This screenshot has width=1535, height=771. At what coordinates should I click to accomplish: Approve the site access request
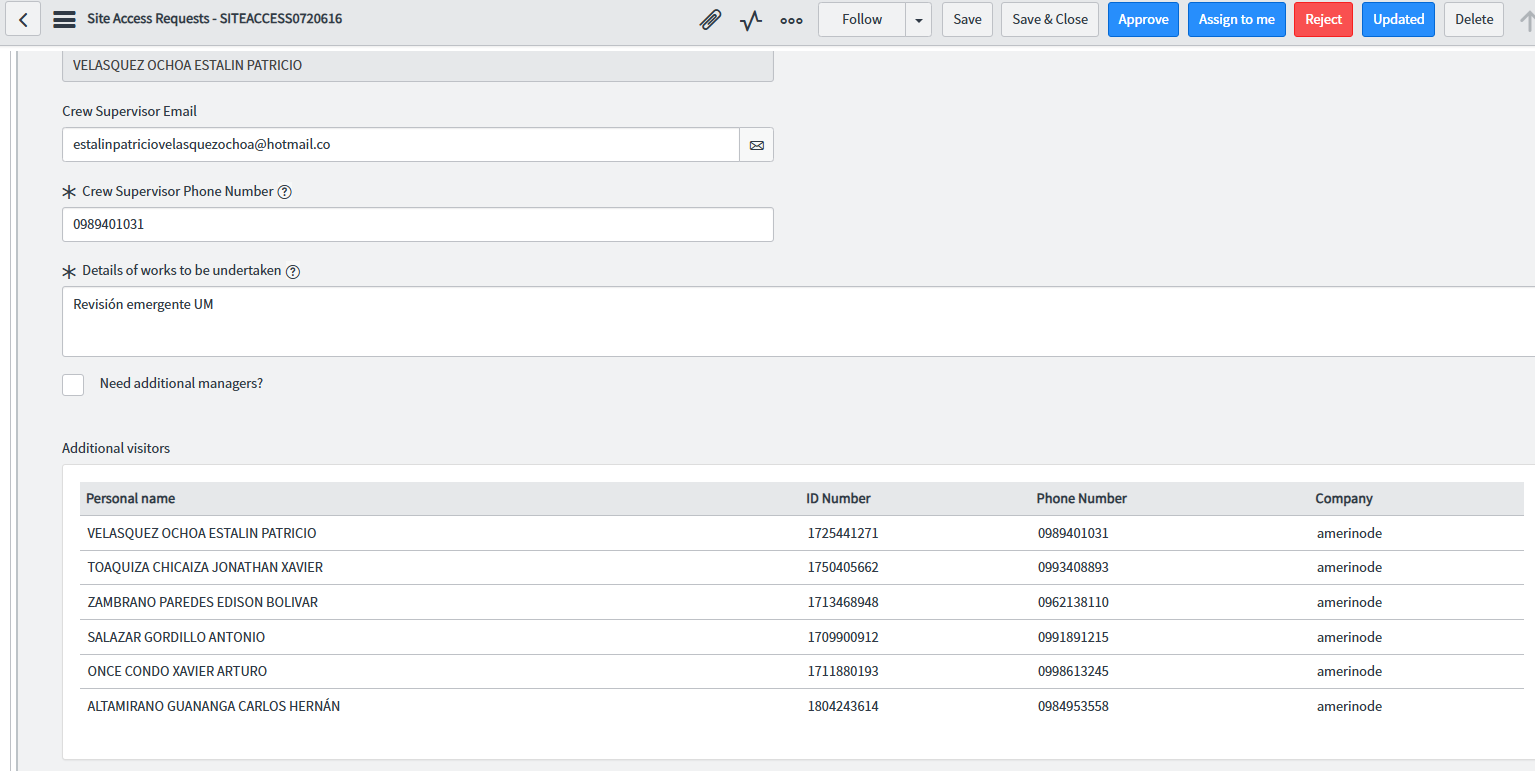(x=1143, y=20)
